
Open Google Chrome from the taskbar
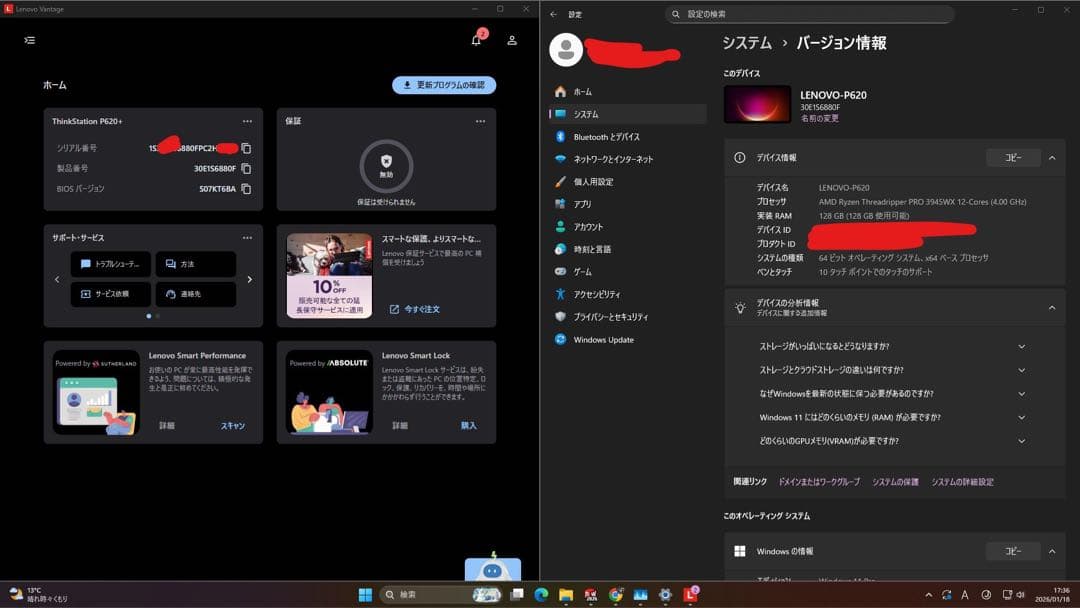615,595
